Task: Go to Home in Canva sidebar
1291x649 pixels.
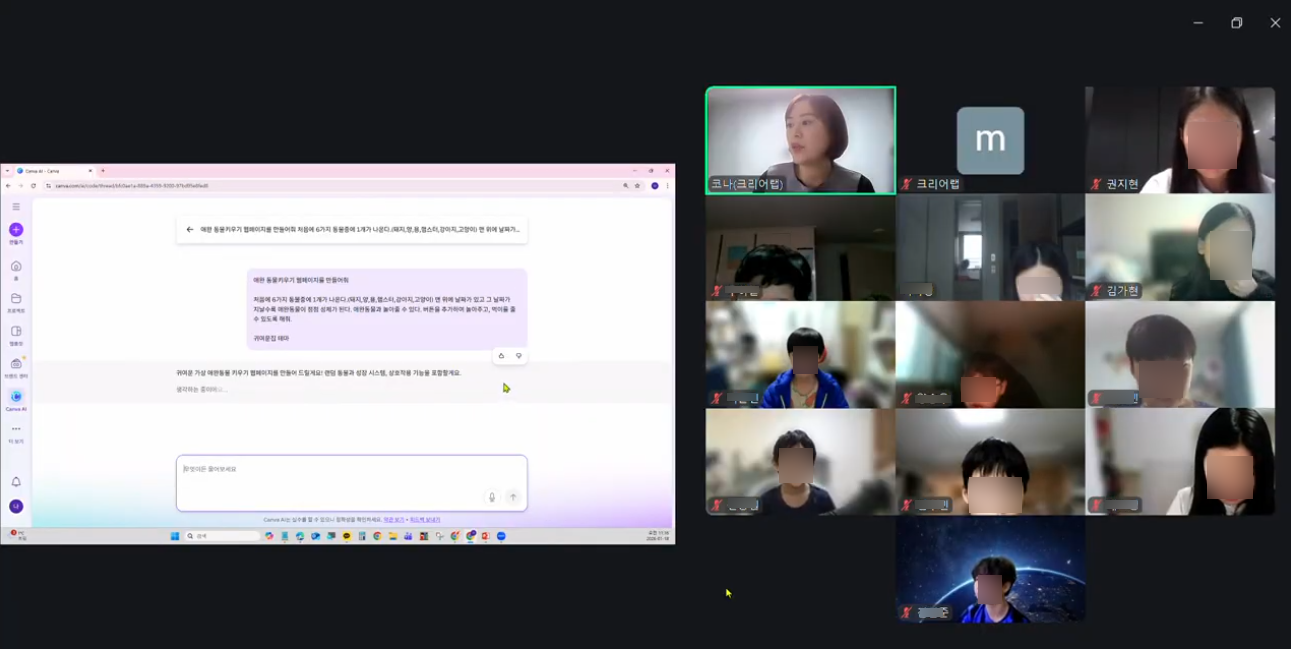Action: coord(16,267)
